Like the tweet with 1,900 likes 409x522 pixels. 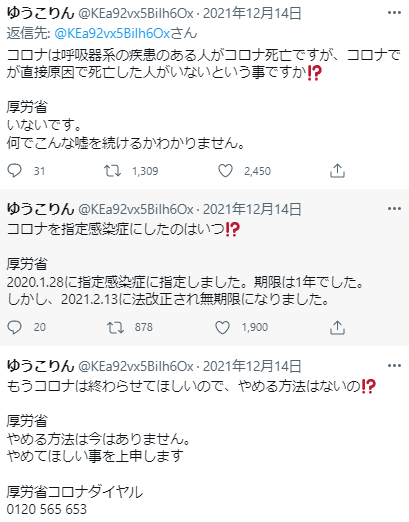[x=222, y=327]
